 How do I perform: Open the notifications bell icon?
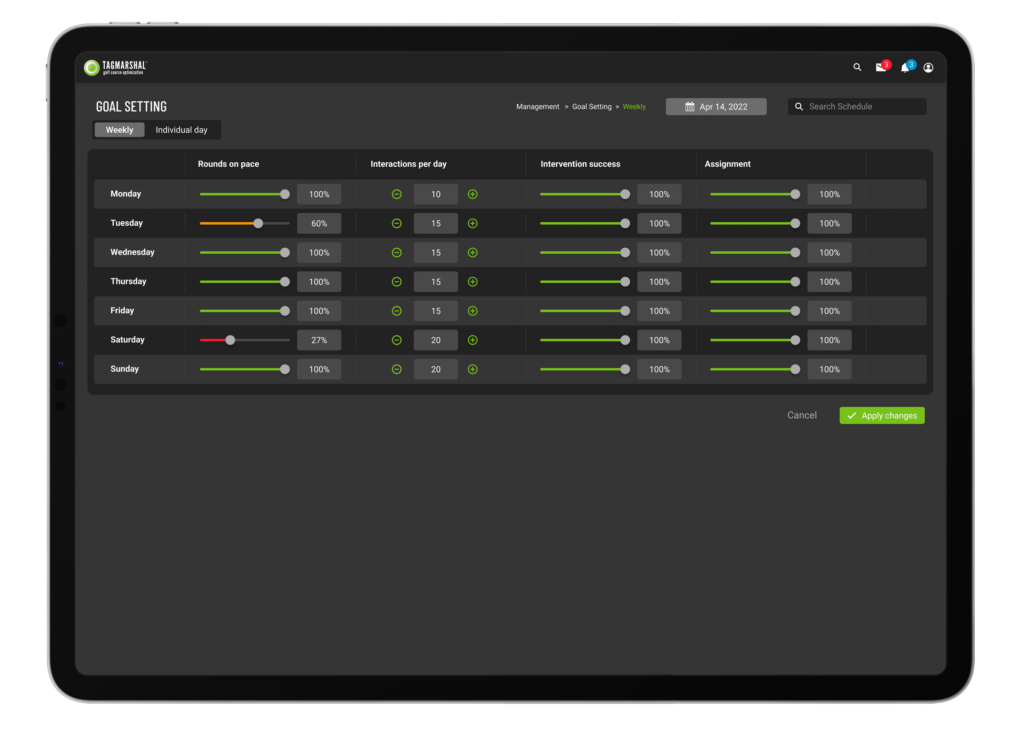pos(907,67)
